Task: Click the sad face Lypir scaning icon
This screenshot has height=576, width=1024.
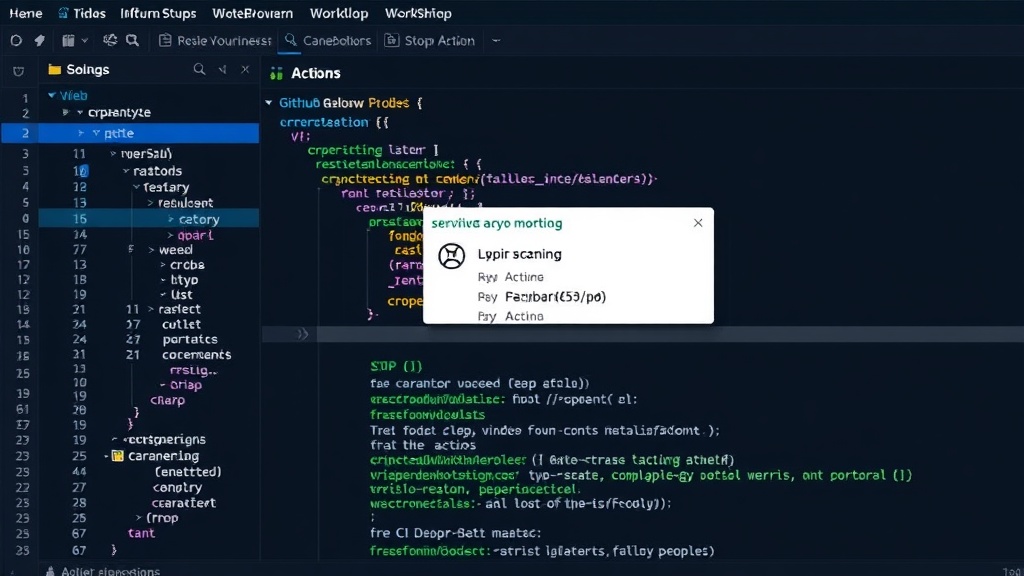Action: pos(451,255)
